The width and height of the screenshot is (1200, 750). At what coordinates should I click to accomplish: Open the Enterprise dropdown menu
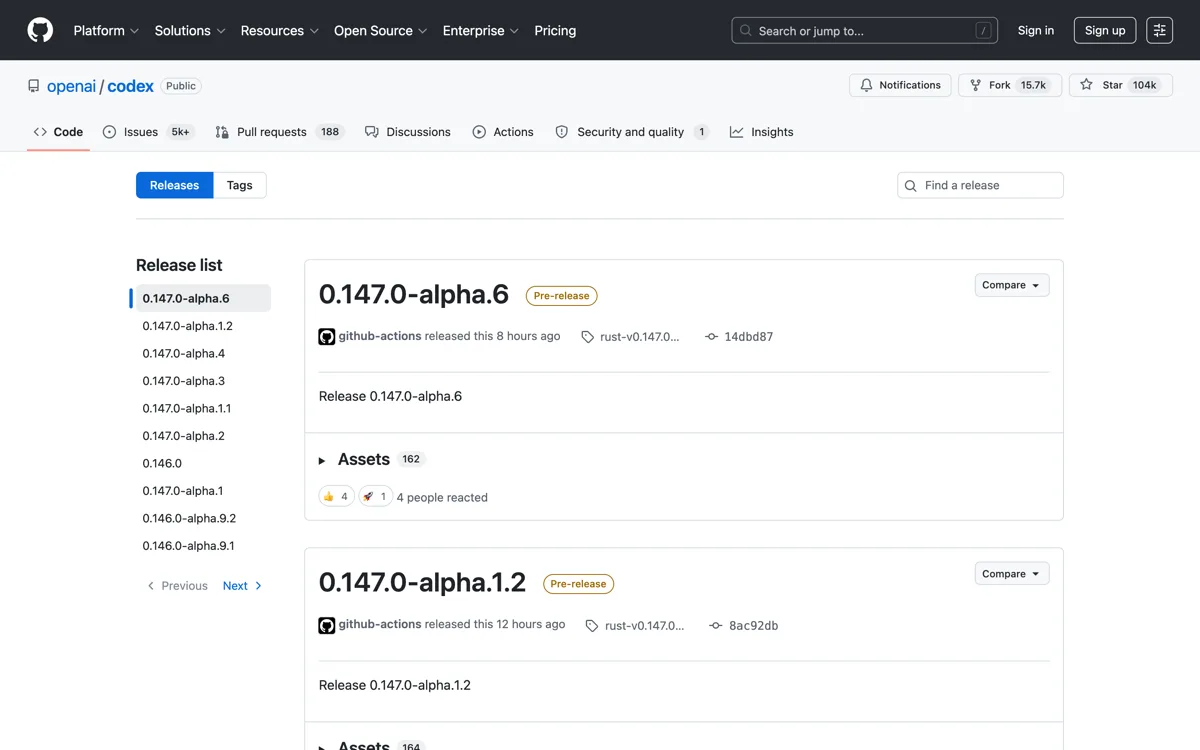(480, 31)
